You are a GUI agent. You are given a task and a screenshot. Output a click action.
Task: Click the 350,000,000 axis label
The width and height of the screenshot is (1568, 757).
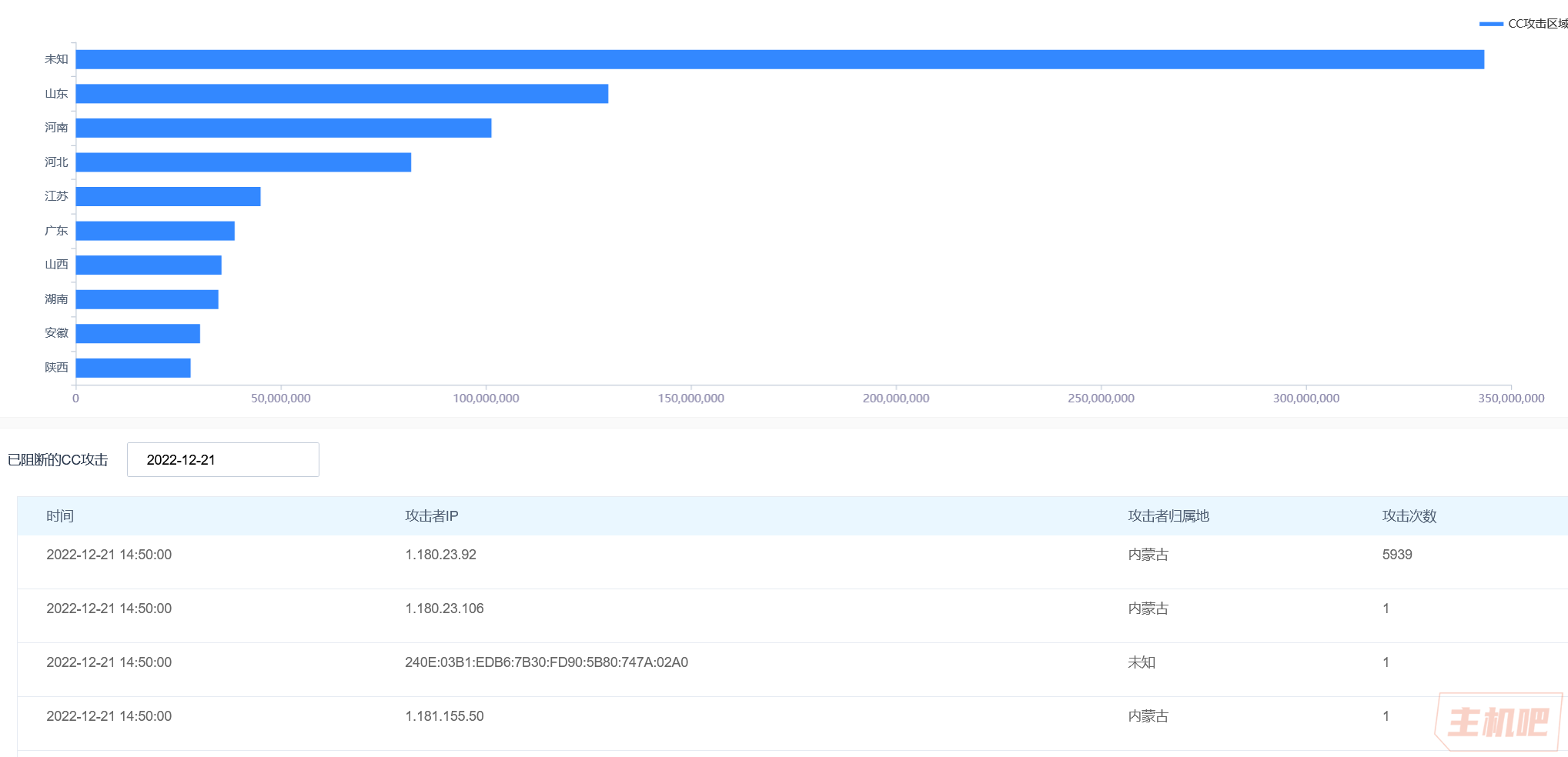[1511, 399]
